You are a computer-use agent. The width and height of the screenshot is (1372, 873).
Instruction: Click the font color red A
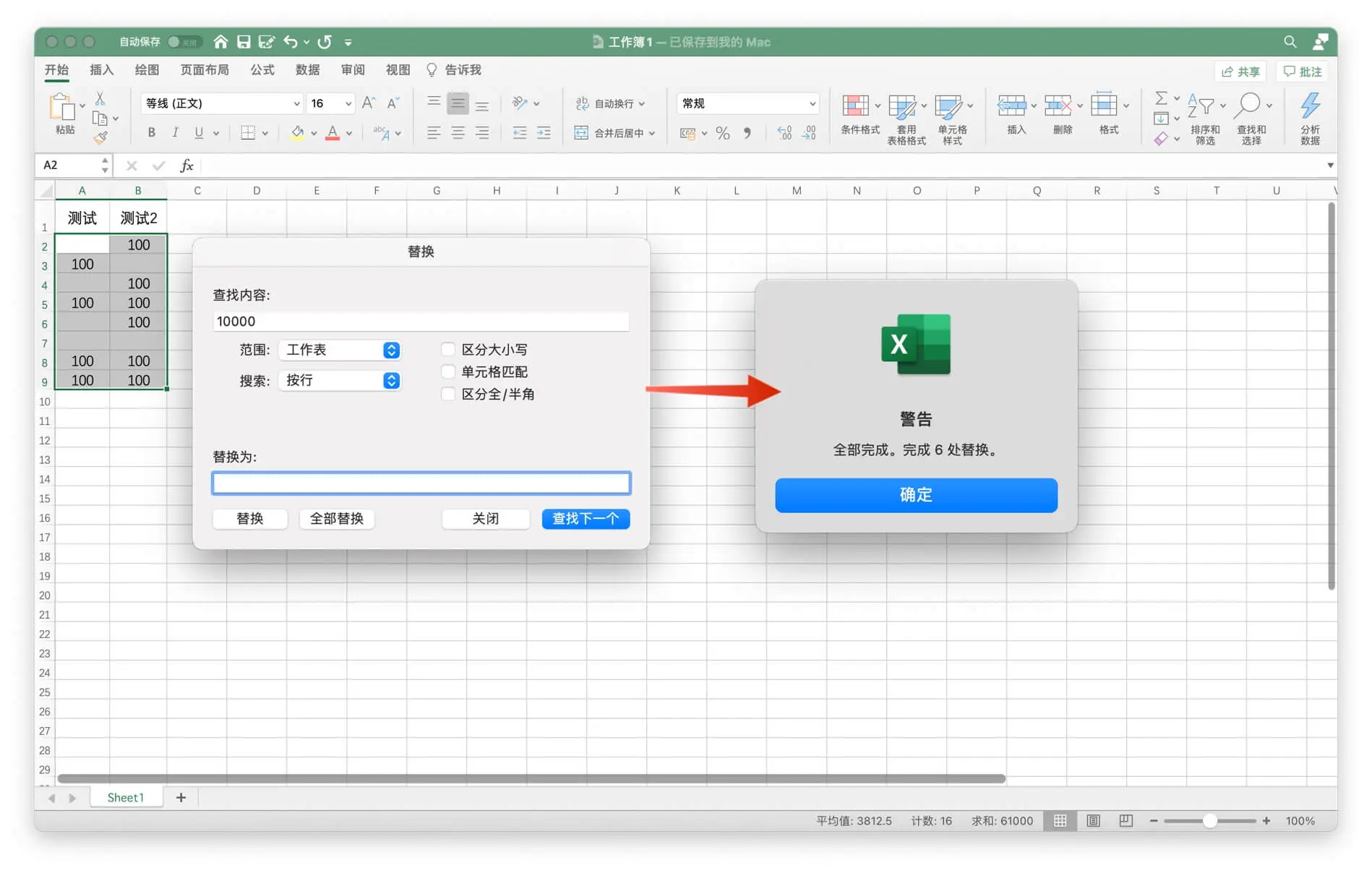(x=333, y=133)
